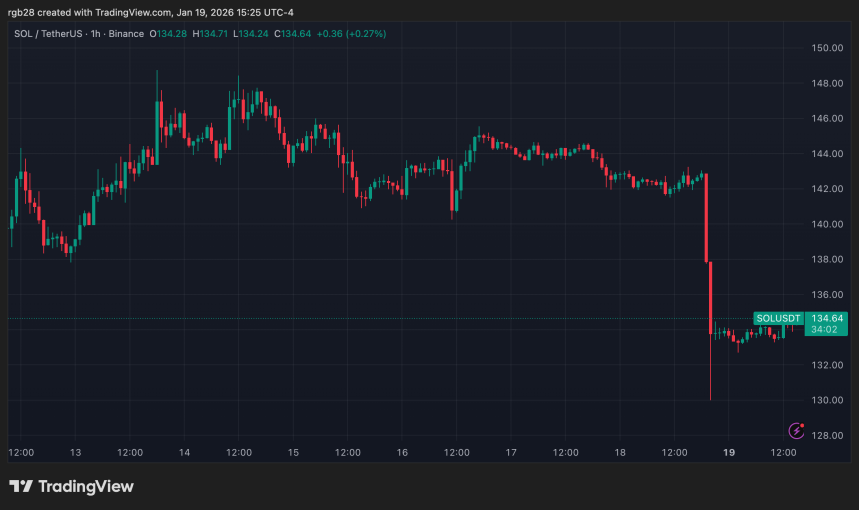The width and height of the screenshot is (859, 510).
Task: Click the purple lightning bolt icon
Action: point(797,431)
